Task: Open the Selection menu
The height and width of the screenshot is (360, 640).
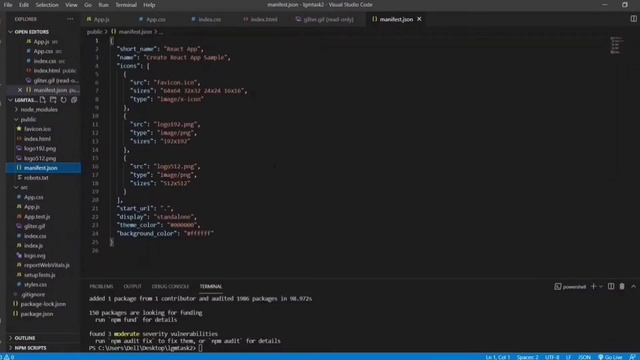Action: (x=47, y=5)
